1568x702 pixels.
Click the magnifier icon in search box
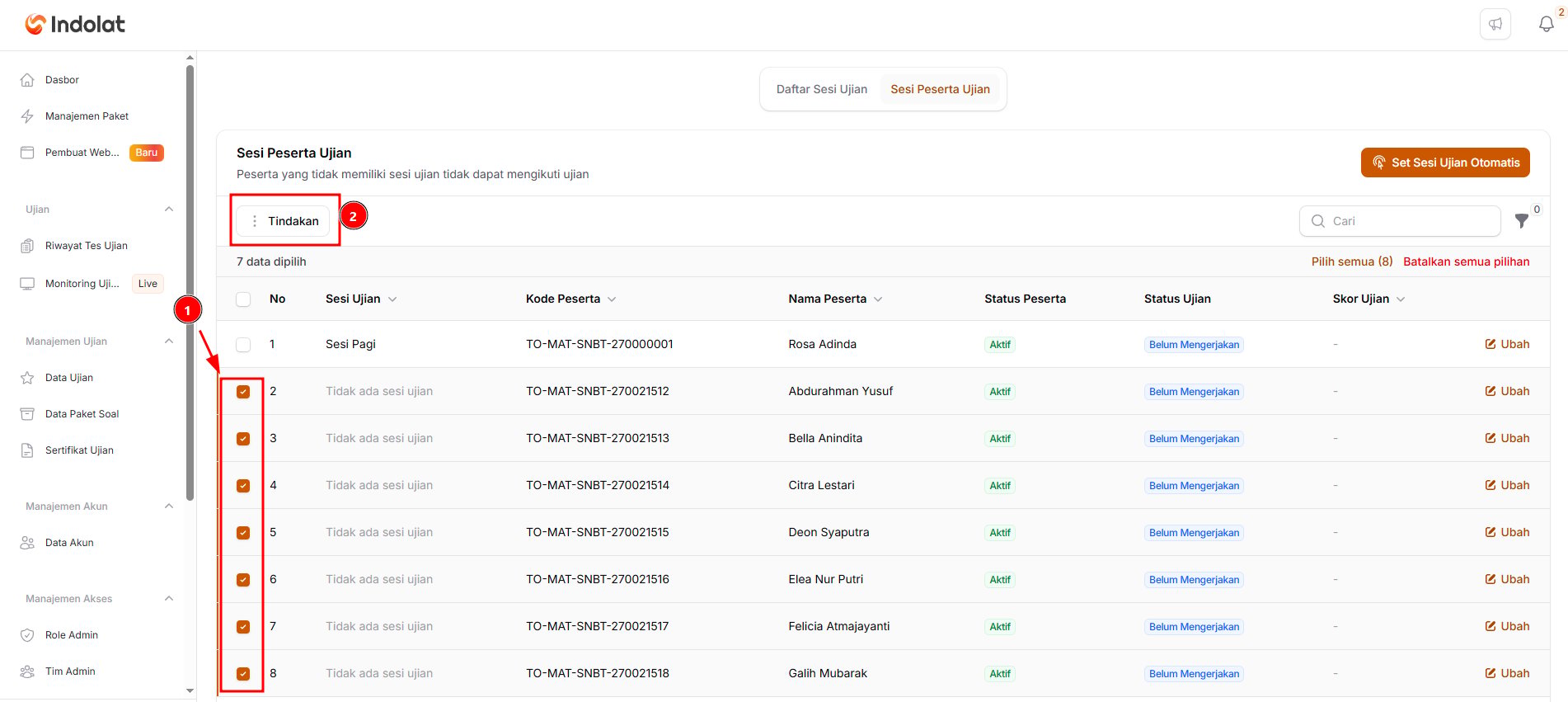click(x=1318, y=221)
